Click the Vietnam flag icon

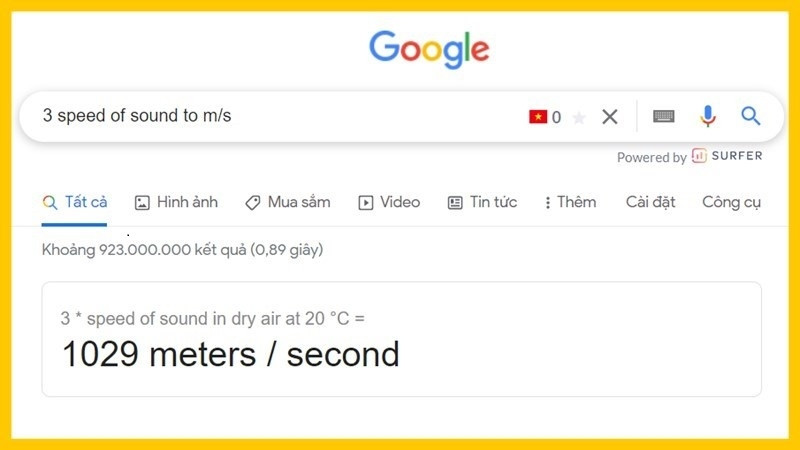pyautogui.click(x=538, y=117)
